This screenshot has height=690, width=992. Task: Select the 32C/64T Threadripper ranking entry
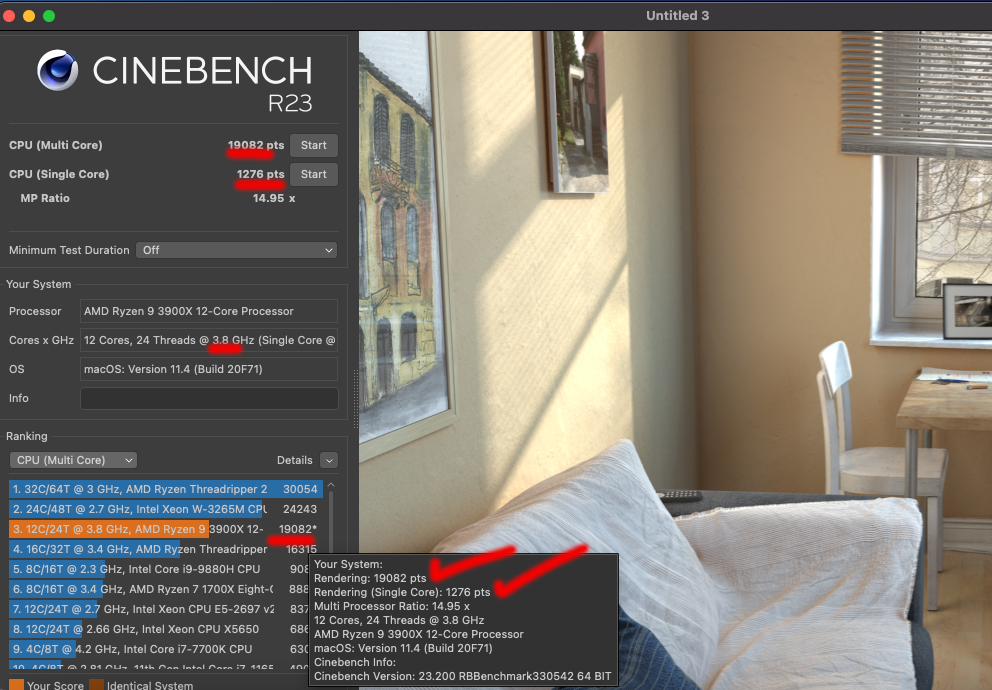click(x=165, y=490)
